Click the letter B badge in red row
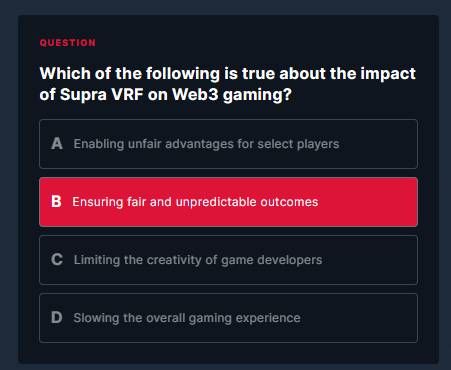The height and width of the screenshot is (370, 451). [x=56, y=202]
